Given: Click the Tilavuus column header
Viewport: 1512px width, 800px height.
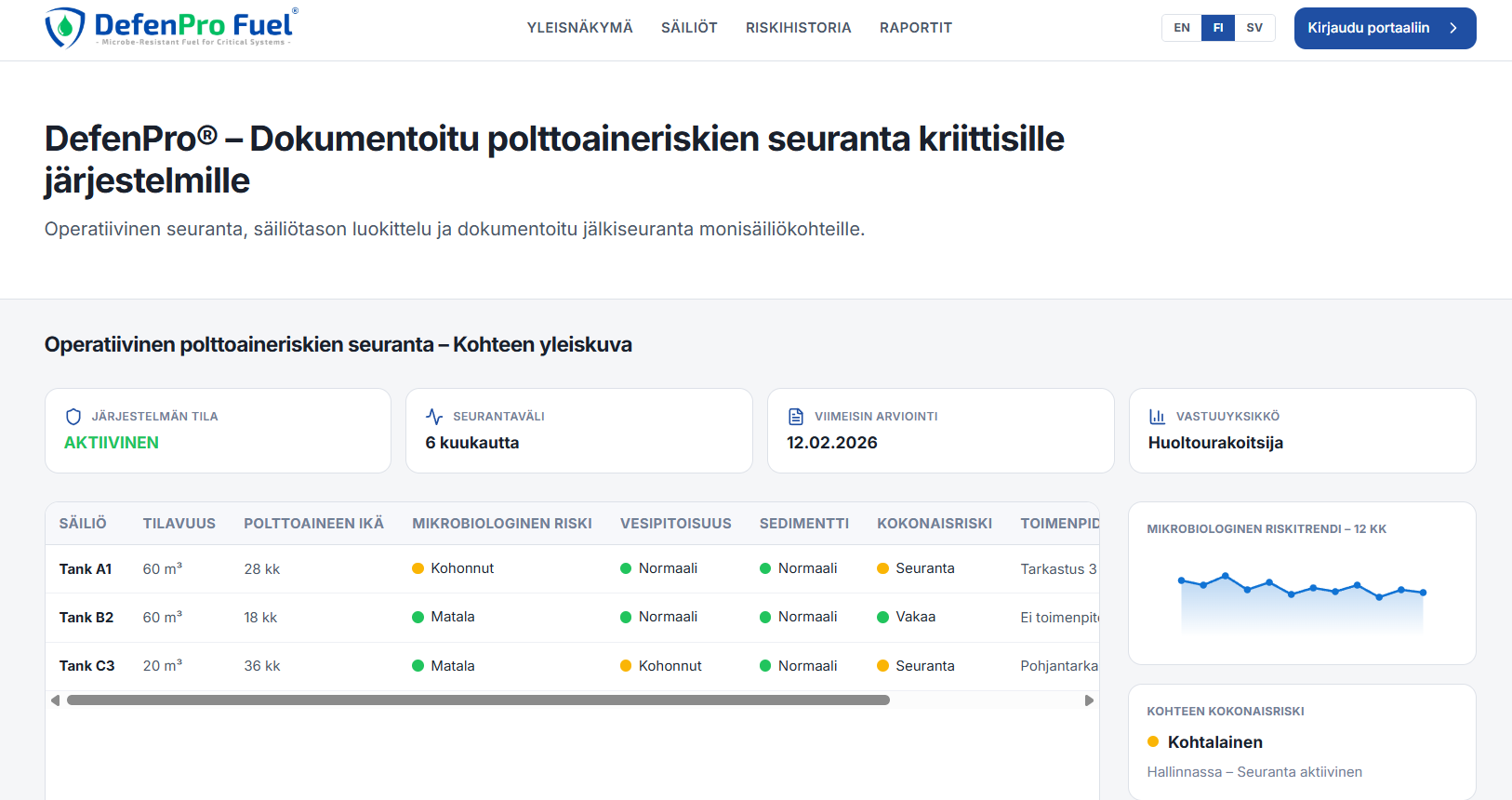Looking at the screenshot, I should (179, 524).
